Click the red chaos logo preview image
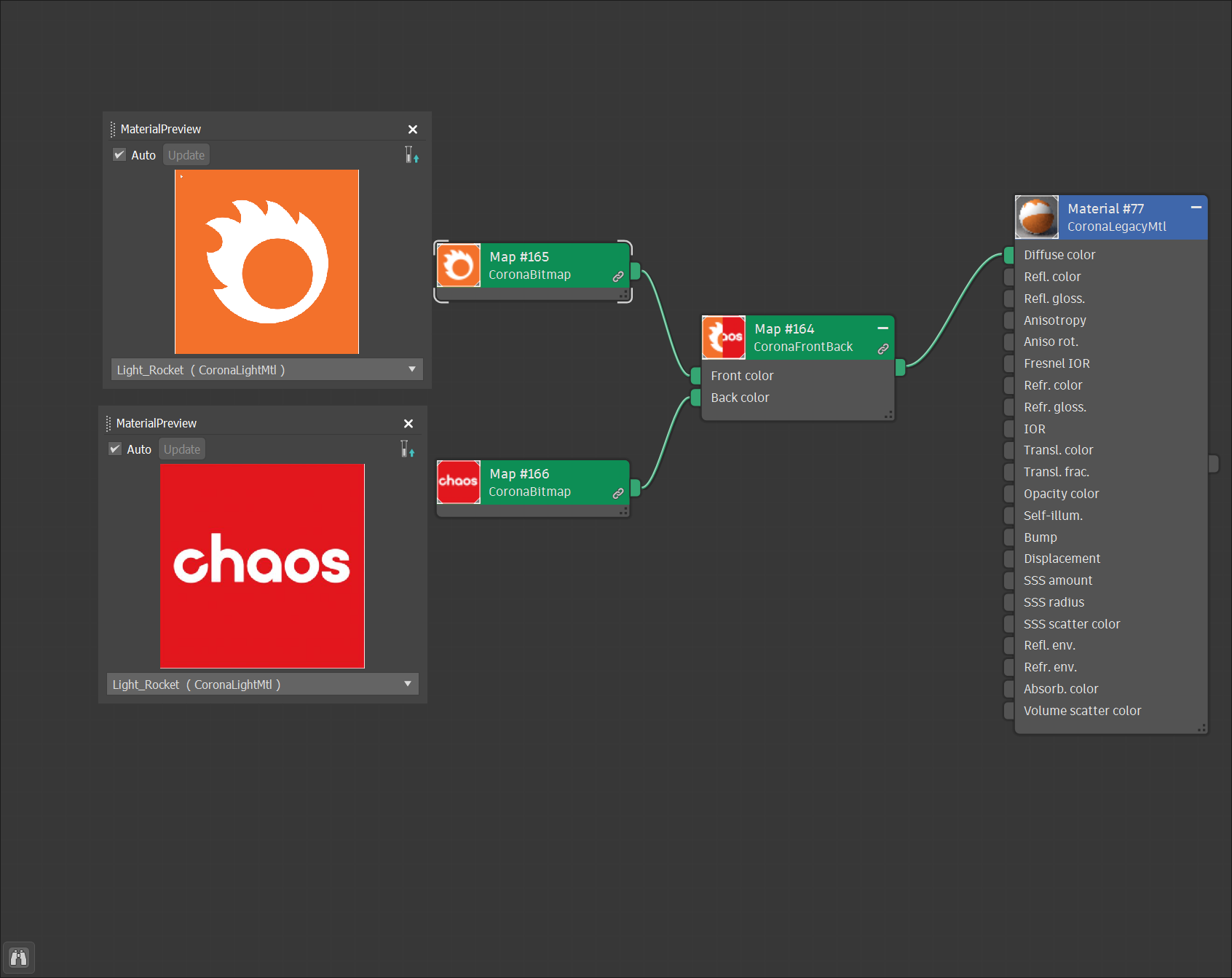1232x978 pixels. (262, 566)
